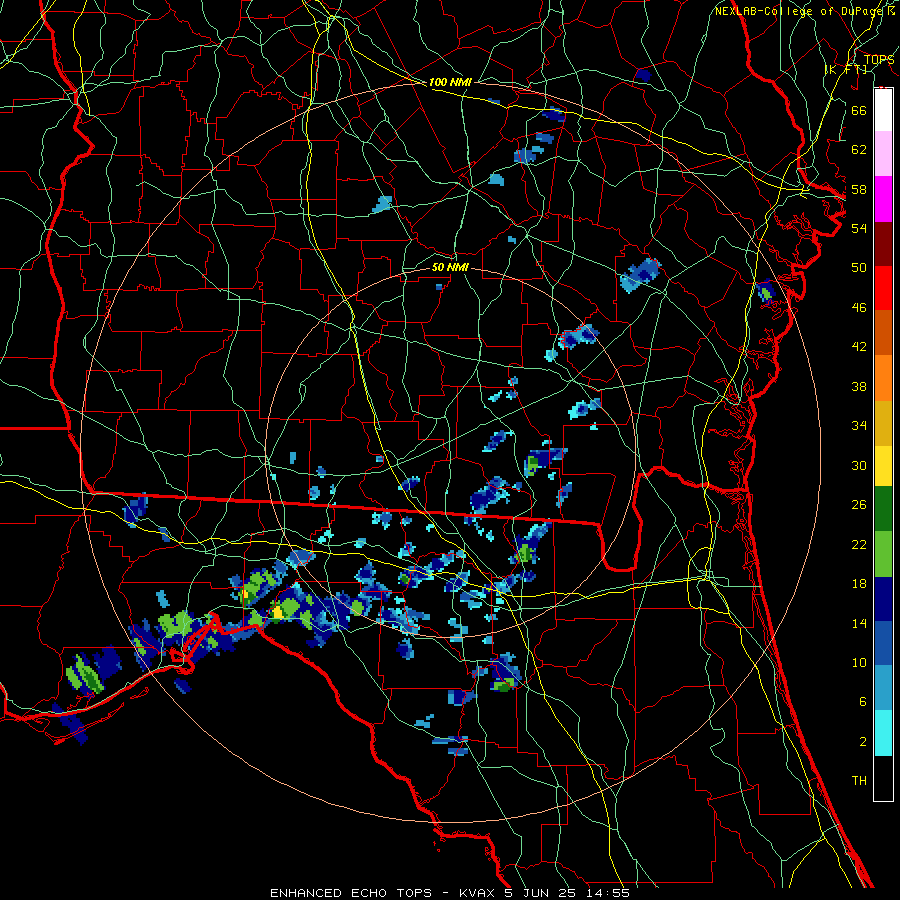Viewport: 900px width, 900px height.
Task: Click the 'TH' threshold legend label
Action: [859, 781]
